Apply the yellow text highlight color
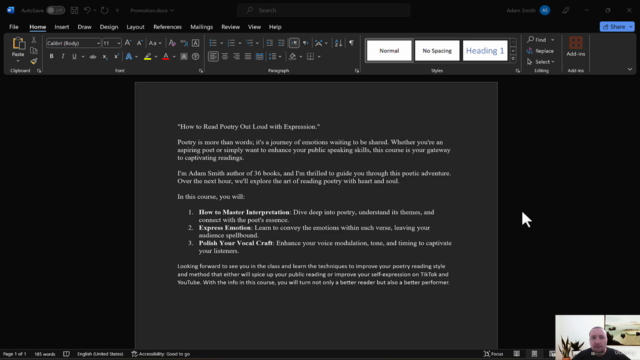 (148, 56)
